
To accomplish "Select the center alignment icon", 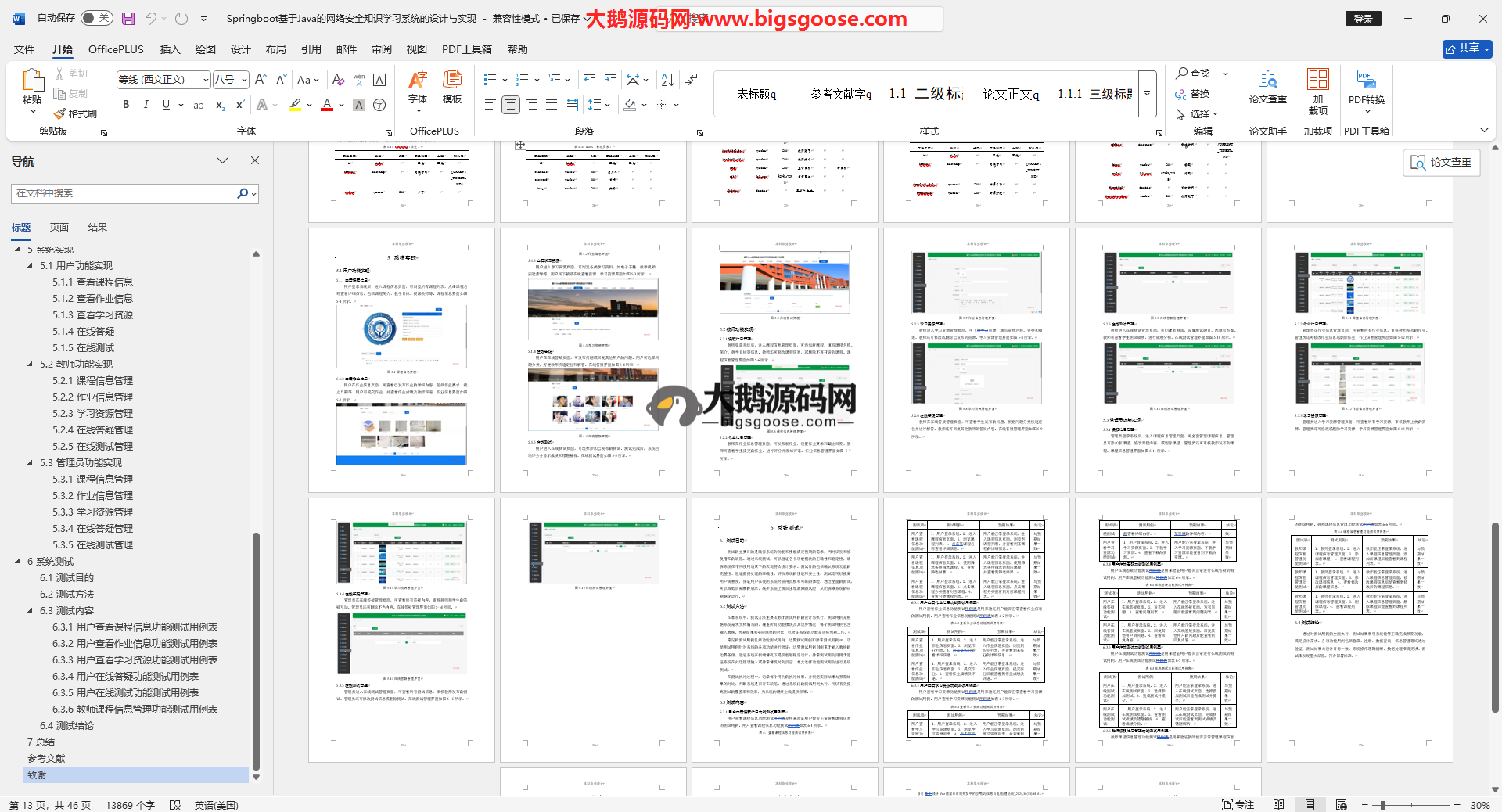I will pos(511,105).
